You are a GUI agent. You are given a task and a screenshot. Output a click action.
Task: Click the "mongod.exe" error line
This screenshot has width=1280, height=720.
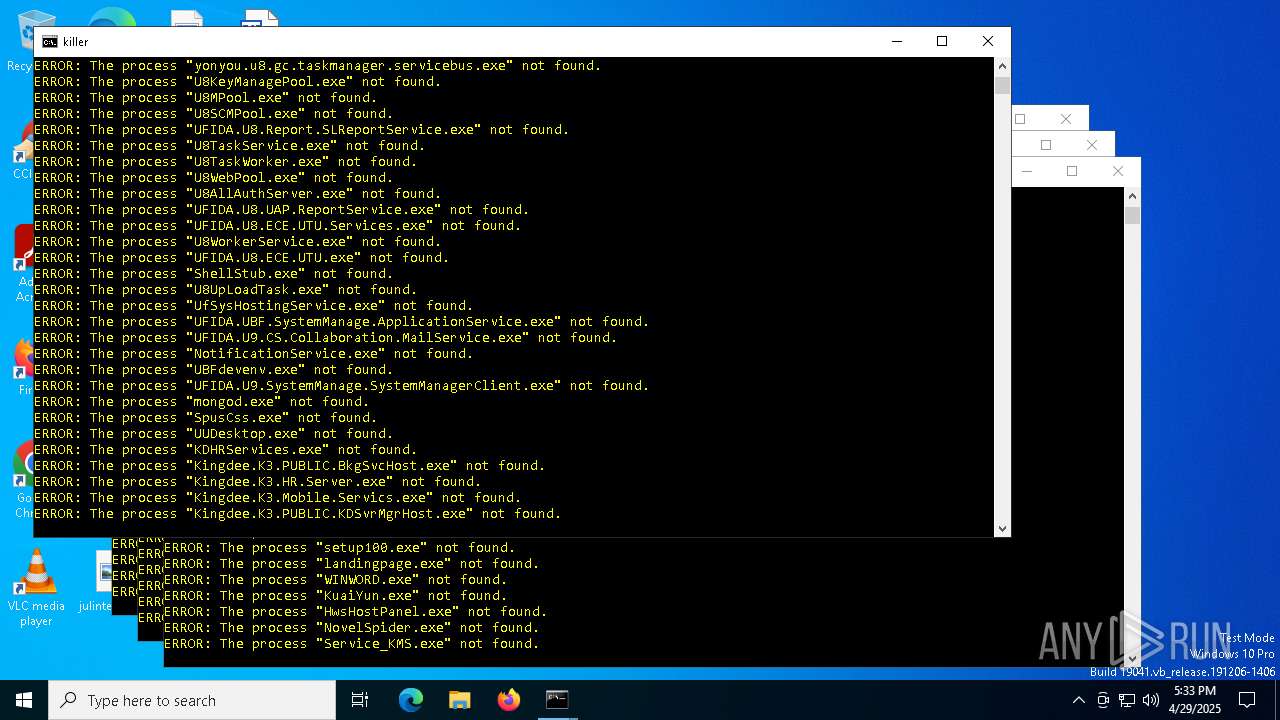pos(201,402)
